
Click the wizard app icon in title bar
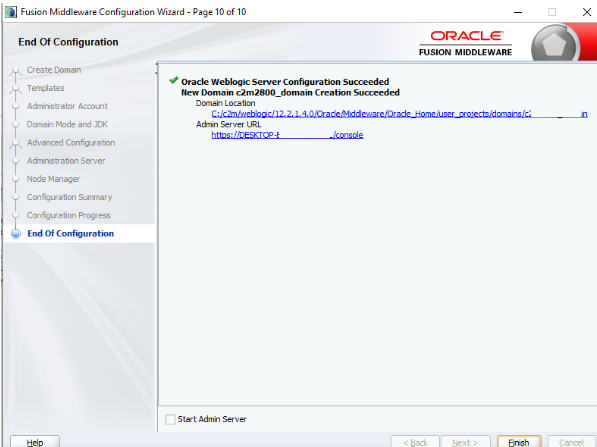[x=11, y=12]
